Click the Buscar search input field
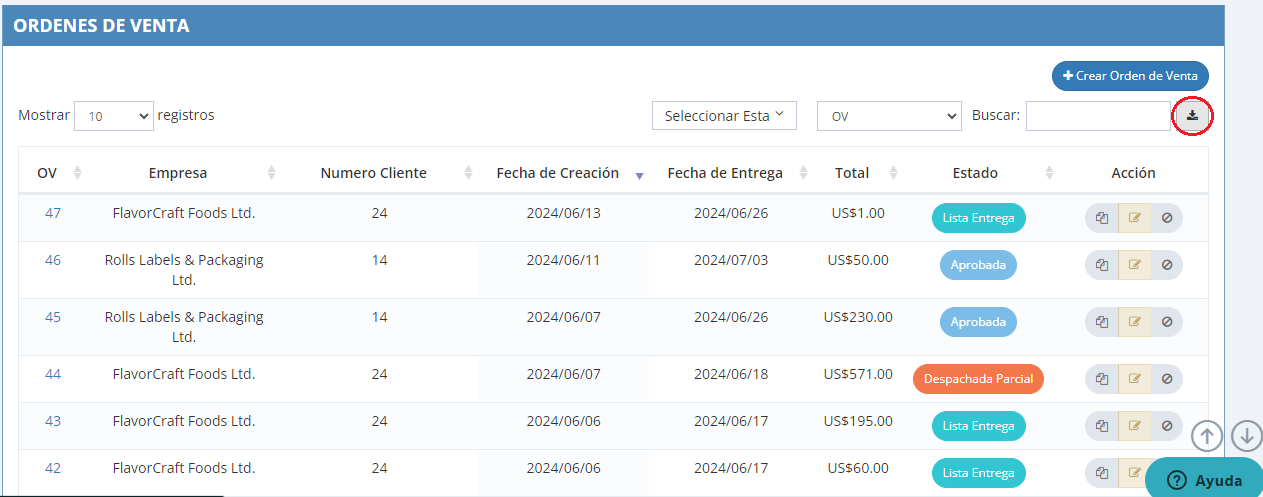1263x497 pixels. pos(1097,116)
